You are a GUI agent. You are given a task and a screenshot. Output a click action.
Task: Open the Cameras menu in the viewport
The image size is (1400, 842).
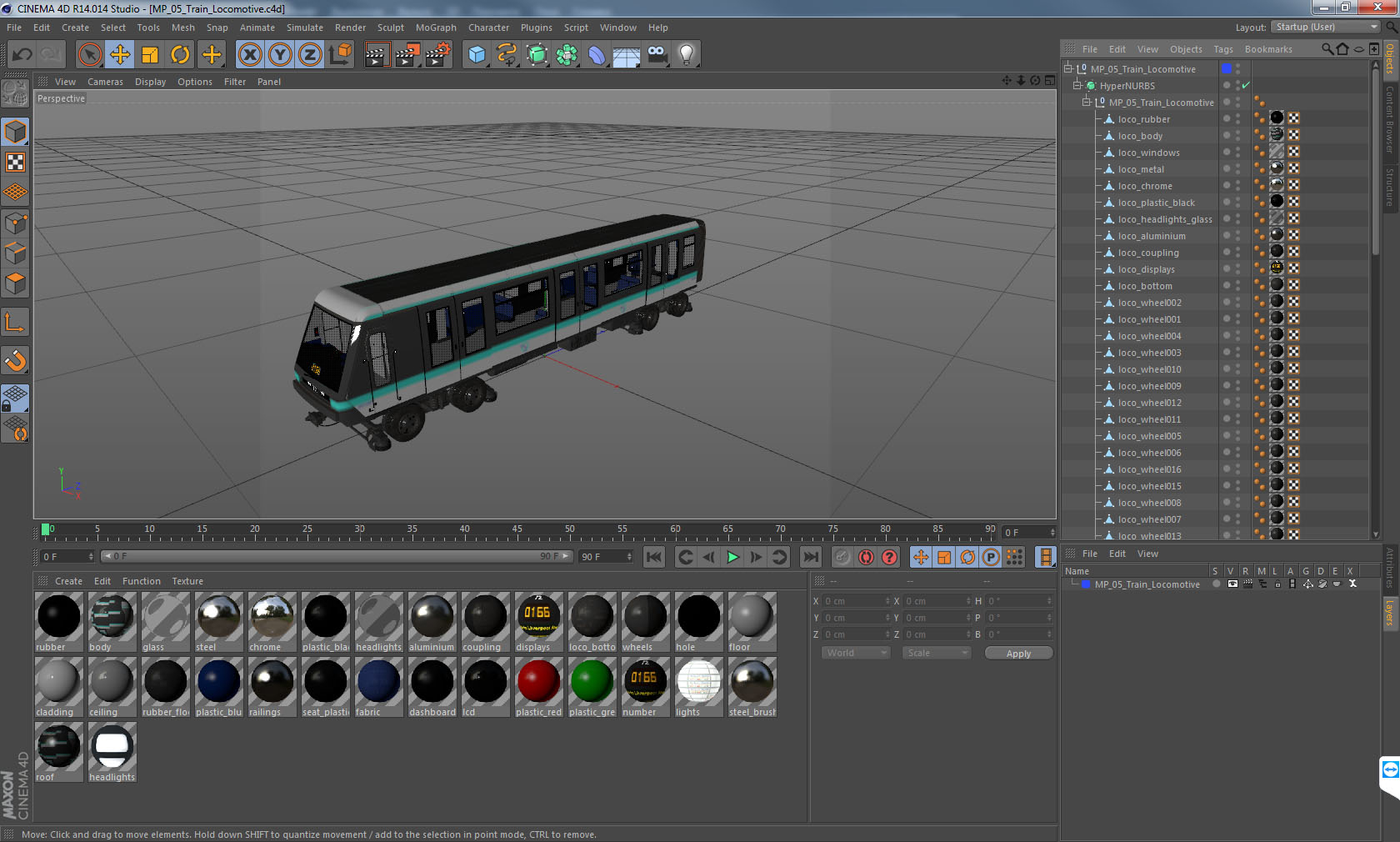pos(105,82)
